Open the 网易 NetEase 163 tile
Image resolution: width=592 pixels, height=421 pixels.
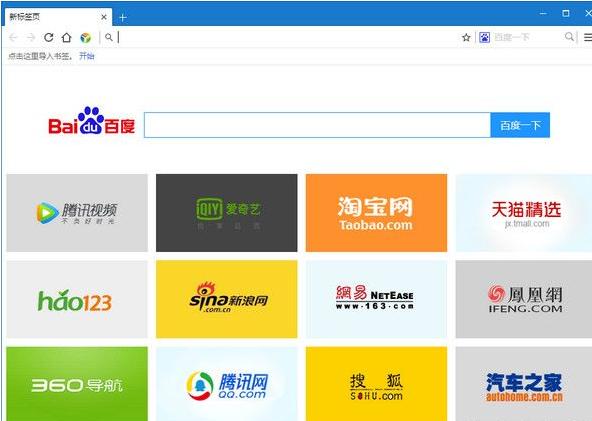(376, 299)
